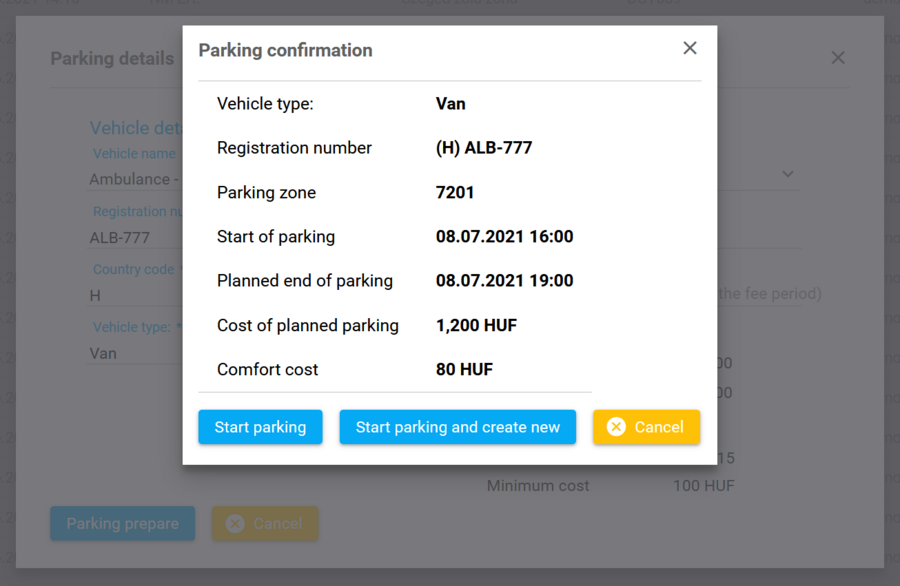Click the dimmed Parking prepare button
This screenshot has width=900, height=586.
122,523
